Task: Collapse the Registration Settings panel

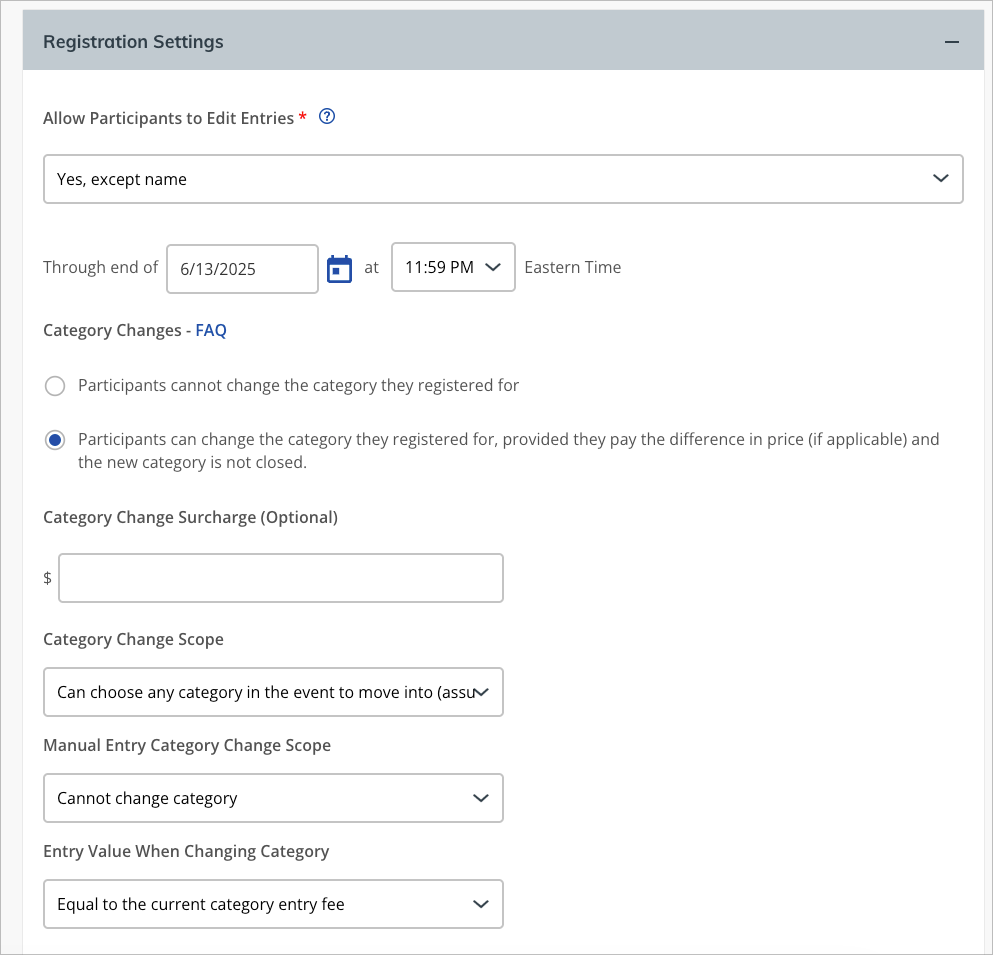Action: coord(951,42)
